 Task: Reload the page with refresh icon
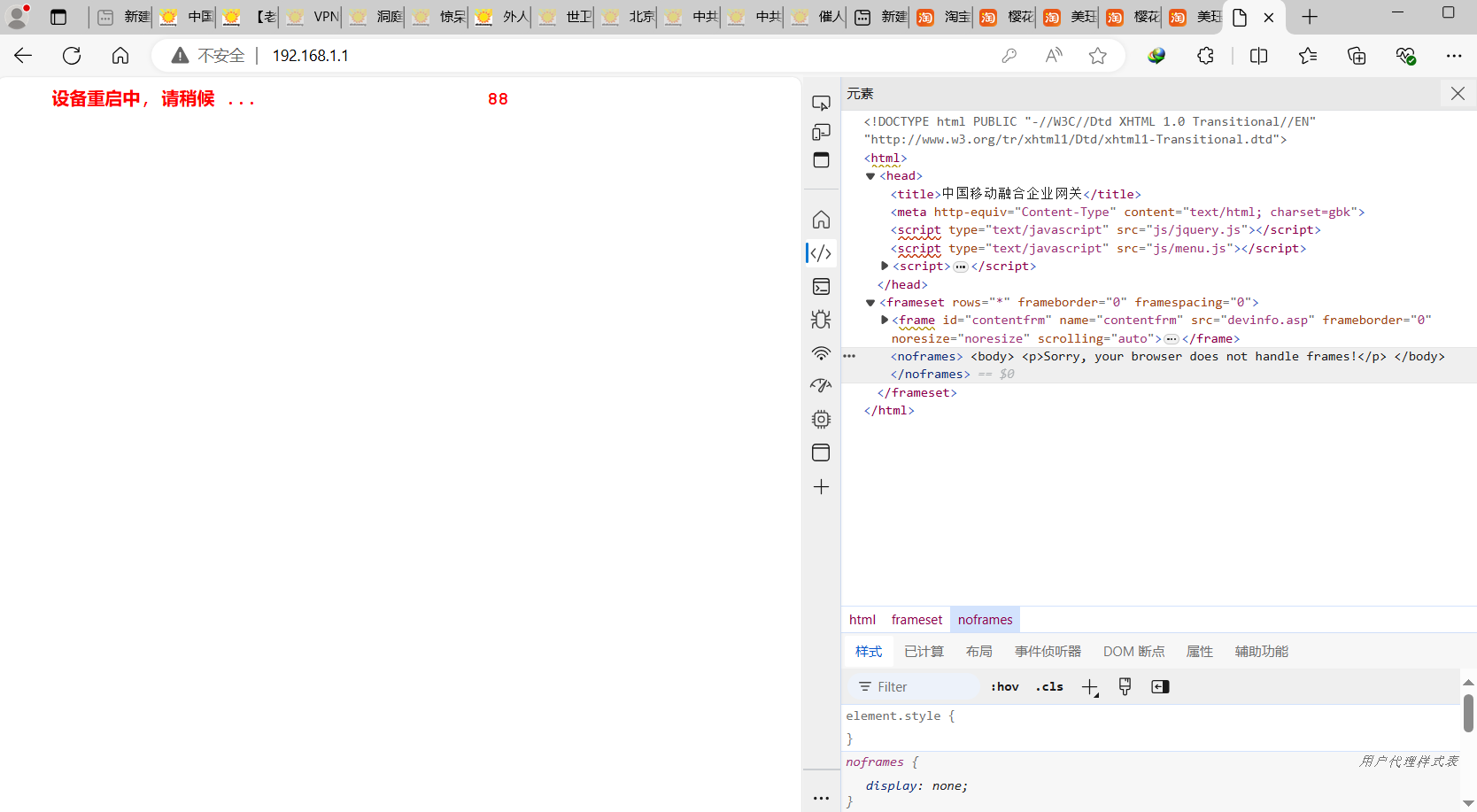click(72, 56)
